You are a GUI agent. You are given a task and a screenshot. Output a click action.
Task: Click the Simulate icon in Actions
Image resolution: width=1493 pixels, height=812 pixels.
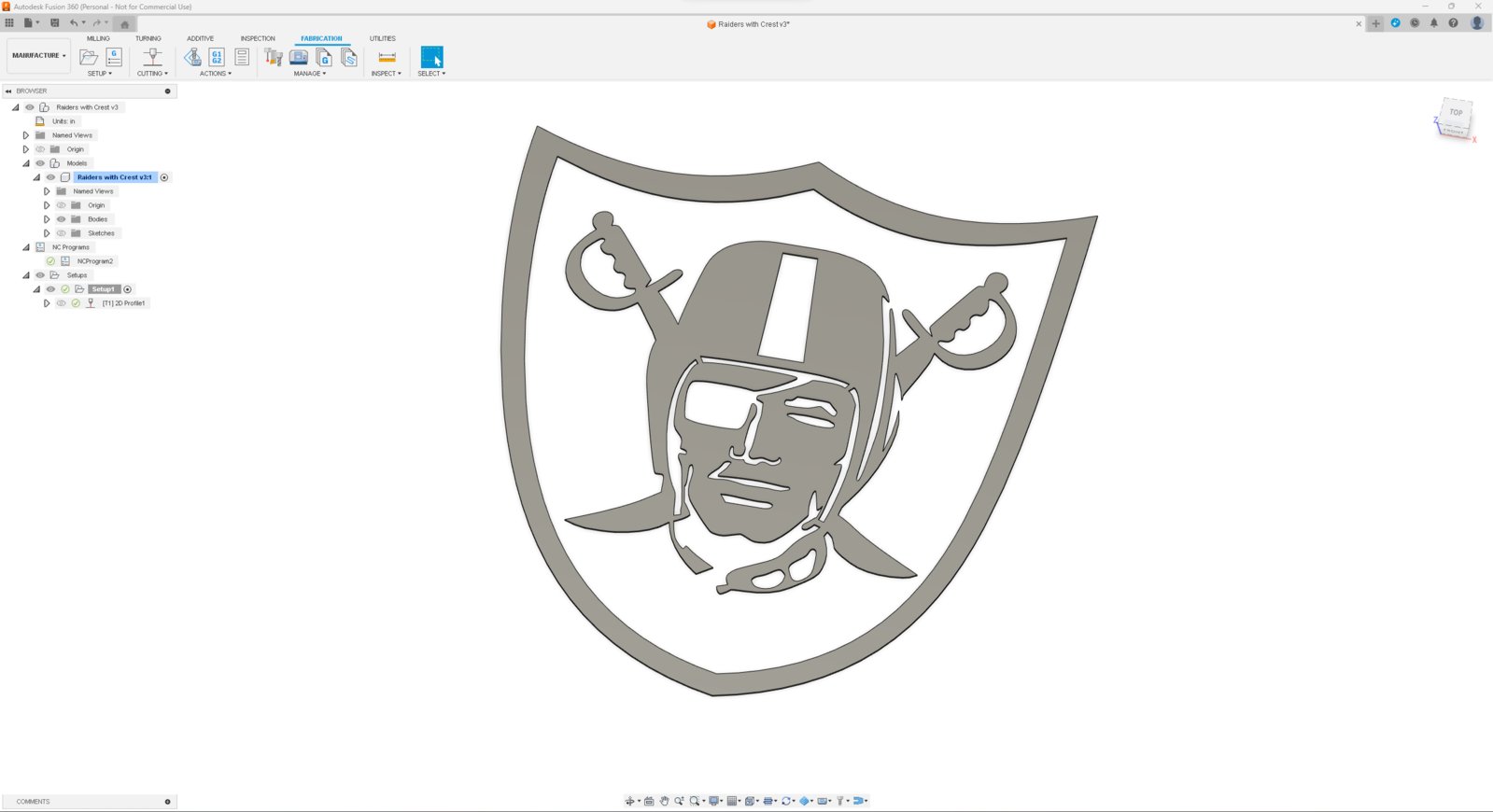click(192, 57)
